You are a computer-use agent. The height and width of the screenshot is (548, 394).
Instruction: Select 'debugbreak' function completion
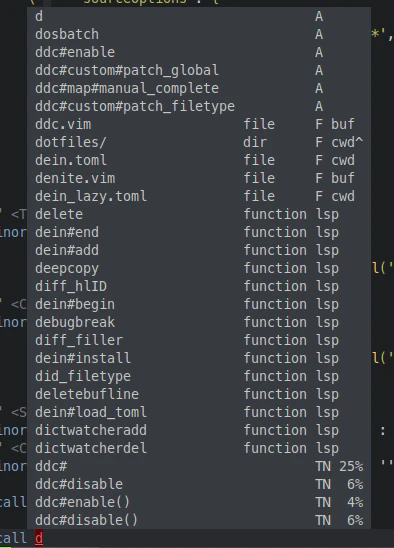(199, 322)
